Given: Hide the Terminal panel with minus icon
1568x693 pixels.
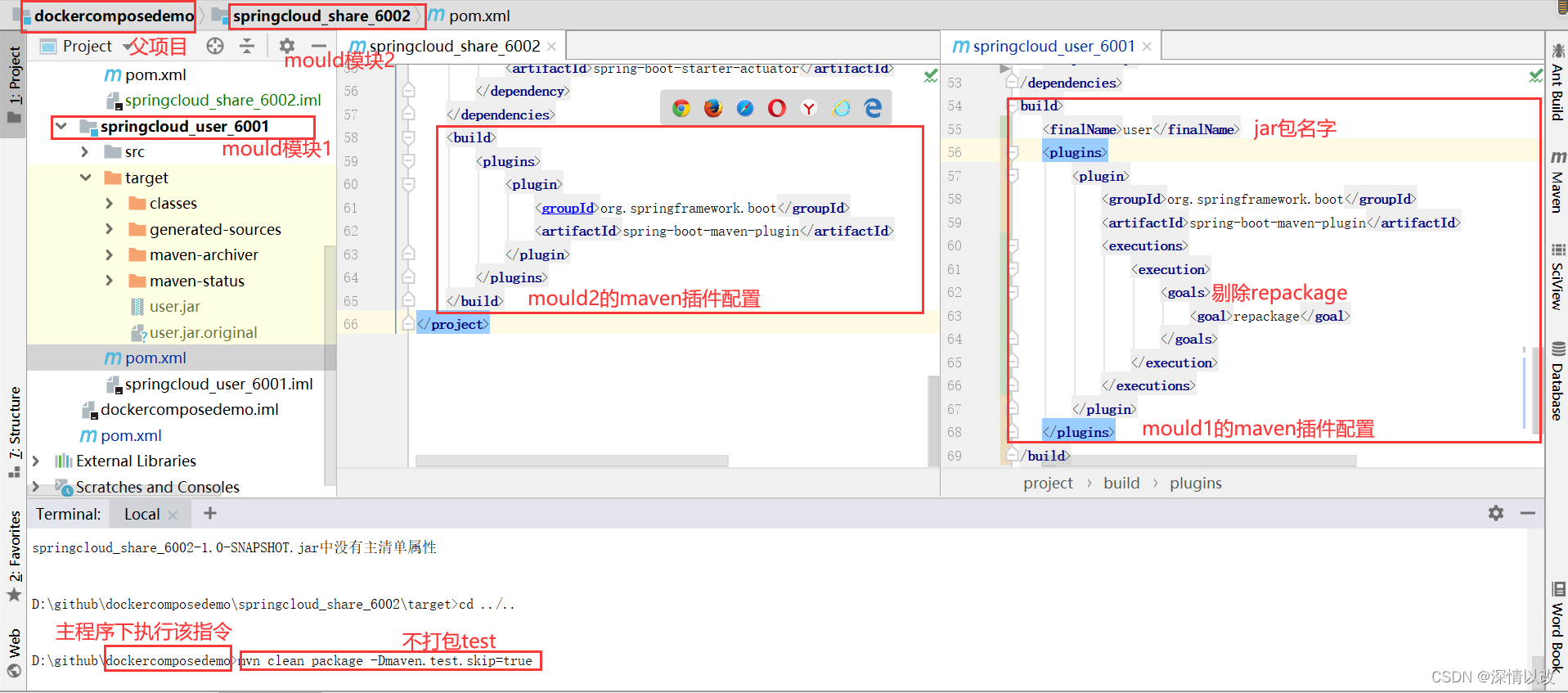Looking at the screenshot, I should point(1528,513).
